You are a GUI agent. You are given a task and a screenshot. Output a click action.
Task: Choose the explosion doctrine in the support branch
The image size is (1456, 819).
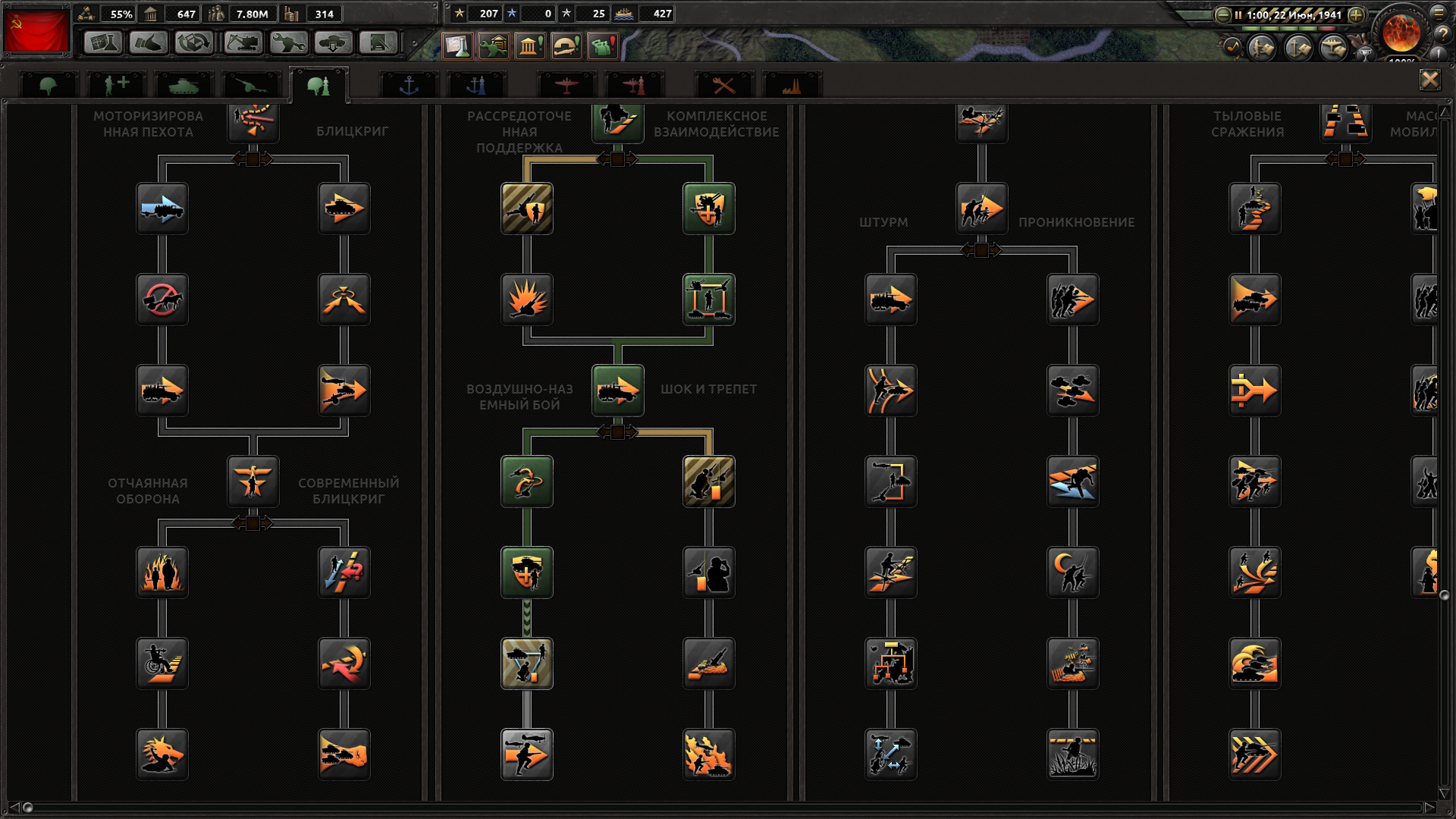click(x=527, y=300)
